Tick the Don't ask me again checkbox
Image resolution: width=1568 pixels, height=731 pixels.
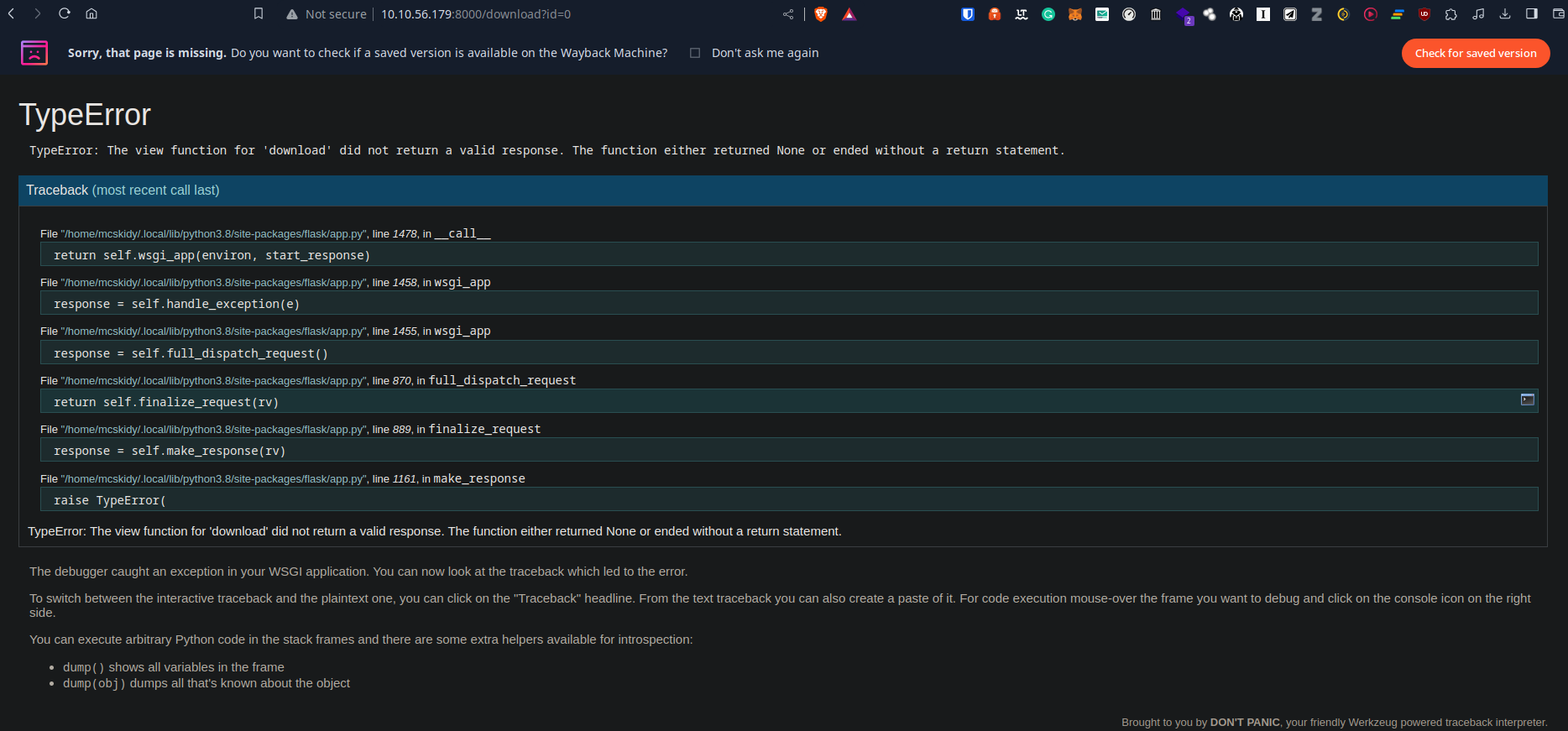point(695,53)
